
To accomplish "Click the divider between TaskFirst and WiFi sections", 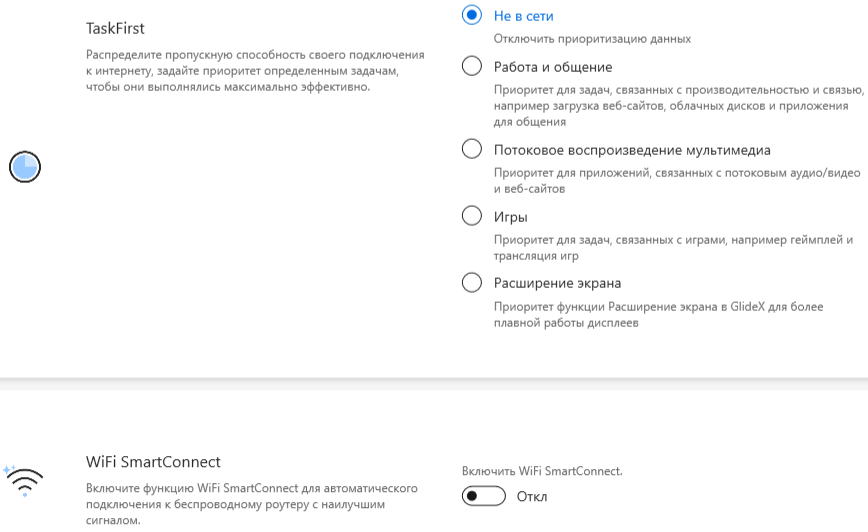I will pyautogui.click(x=434, y=380).
